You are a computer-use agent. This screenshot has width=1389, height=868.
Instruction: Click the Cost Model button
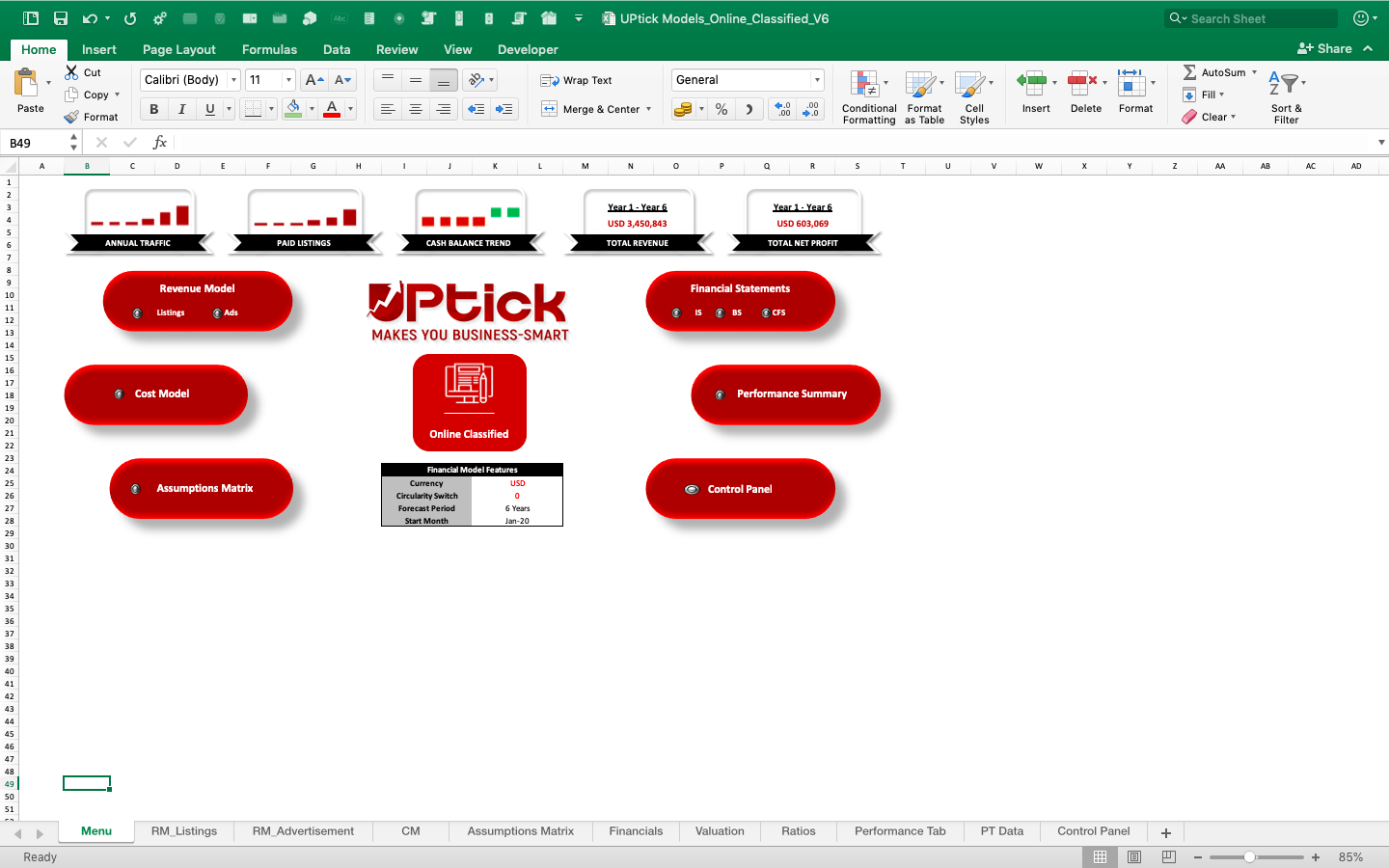[x=156, y=393]
